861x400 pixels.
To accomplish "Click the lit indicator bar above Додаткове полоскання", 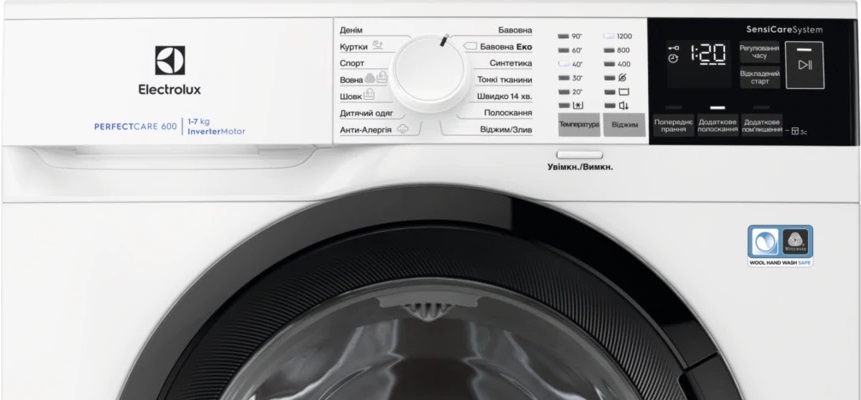I will pyautogui.click(x=717, y=108).
